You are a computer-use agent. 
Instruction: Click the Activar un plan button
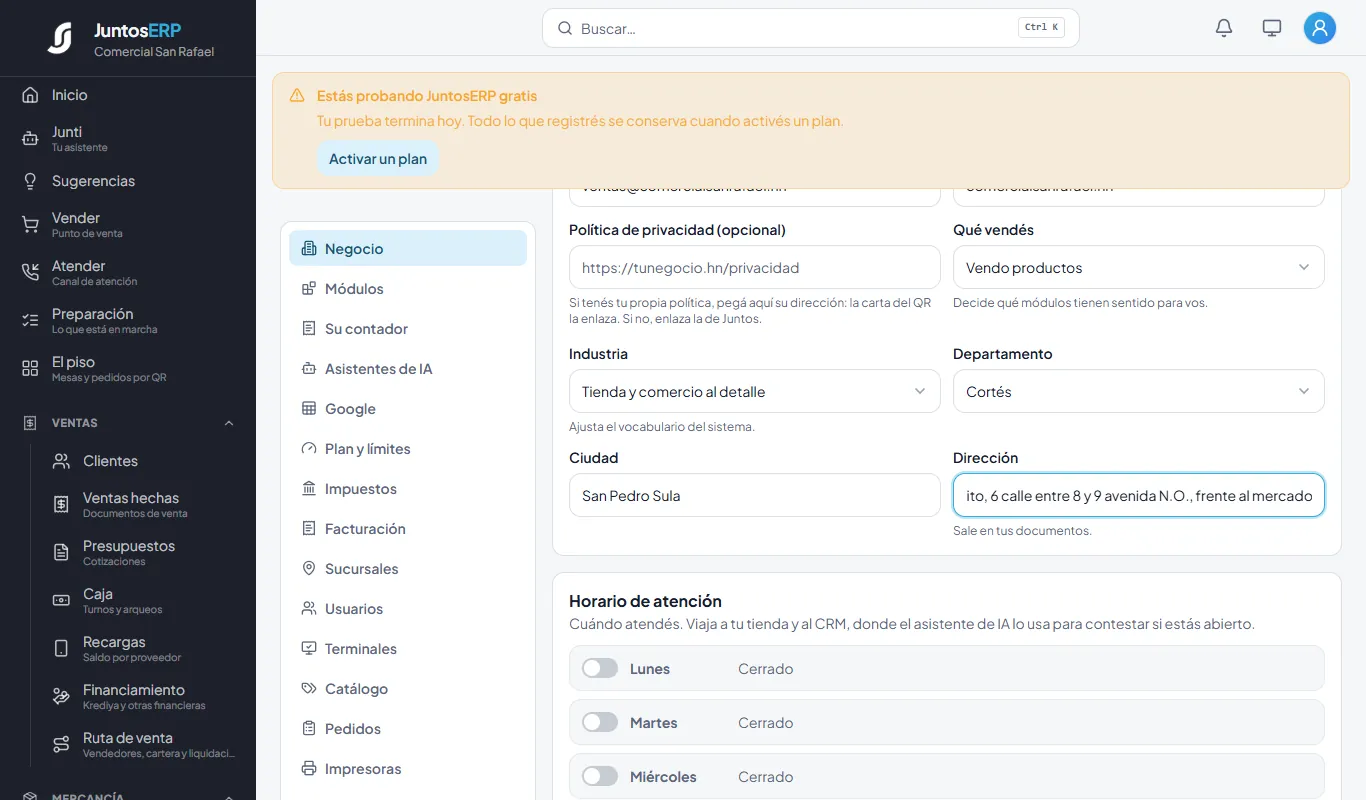[378, 159]
